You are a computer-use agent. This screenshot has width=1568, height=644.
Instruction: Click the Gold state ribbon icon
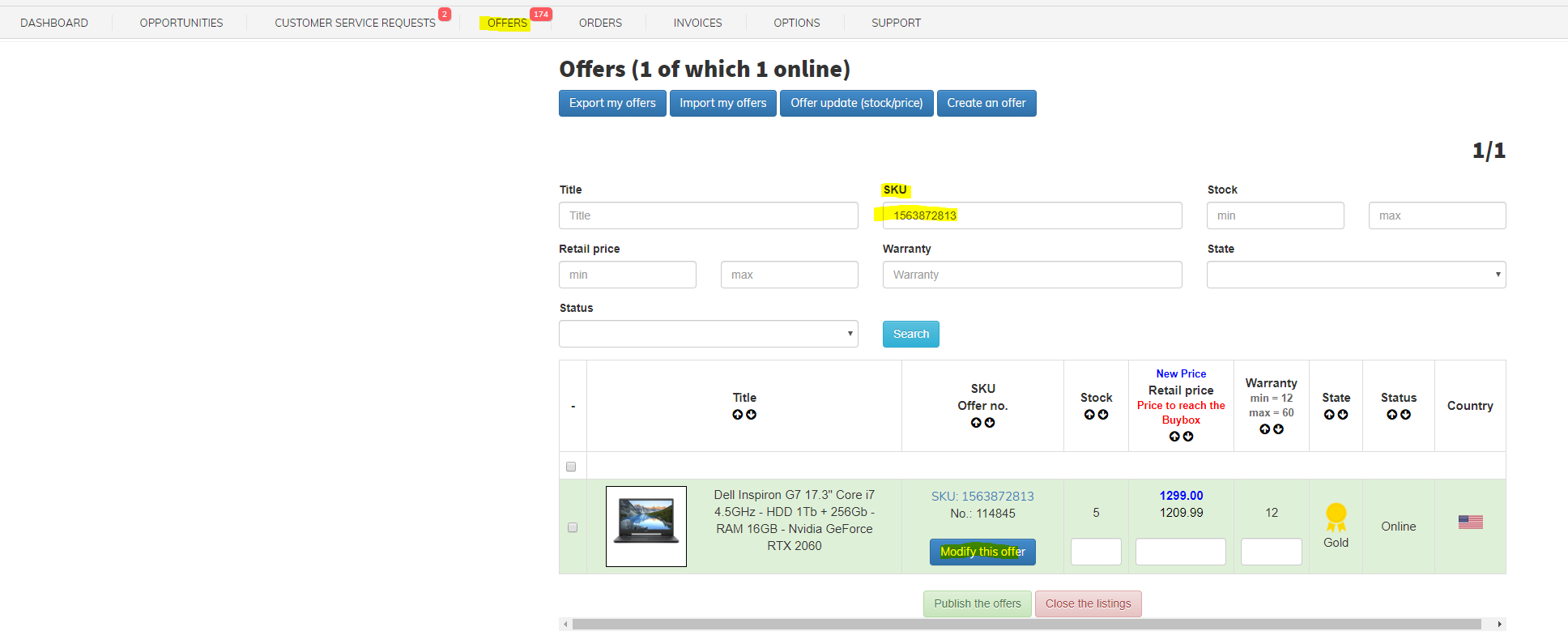1336,517
